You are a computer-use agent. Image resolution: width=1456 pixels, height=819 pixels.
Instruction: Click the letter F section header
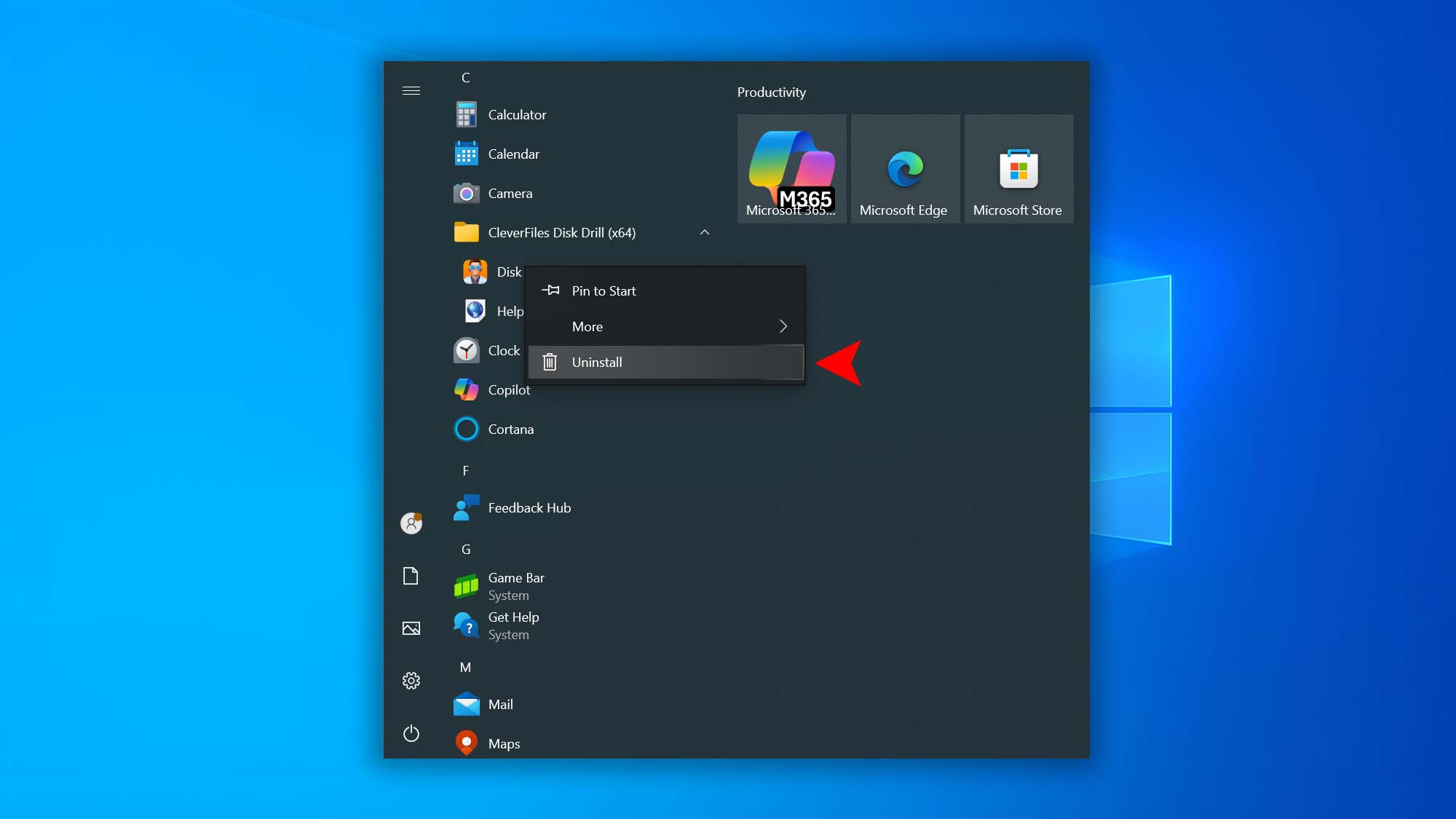466,470
